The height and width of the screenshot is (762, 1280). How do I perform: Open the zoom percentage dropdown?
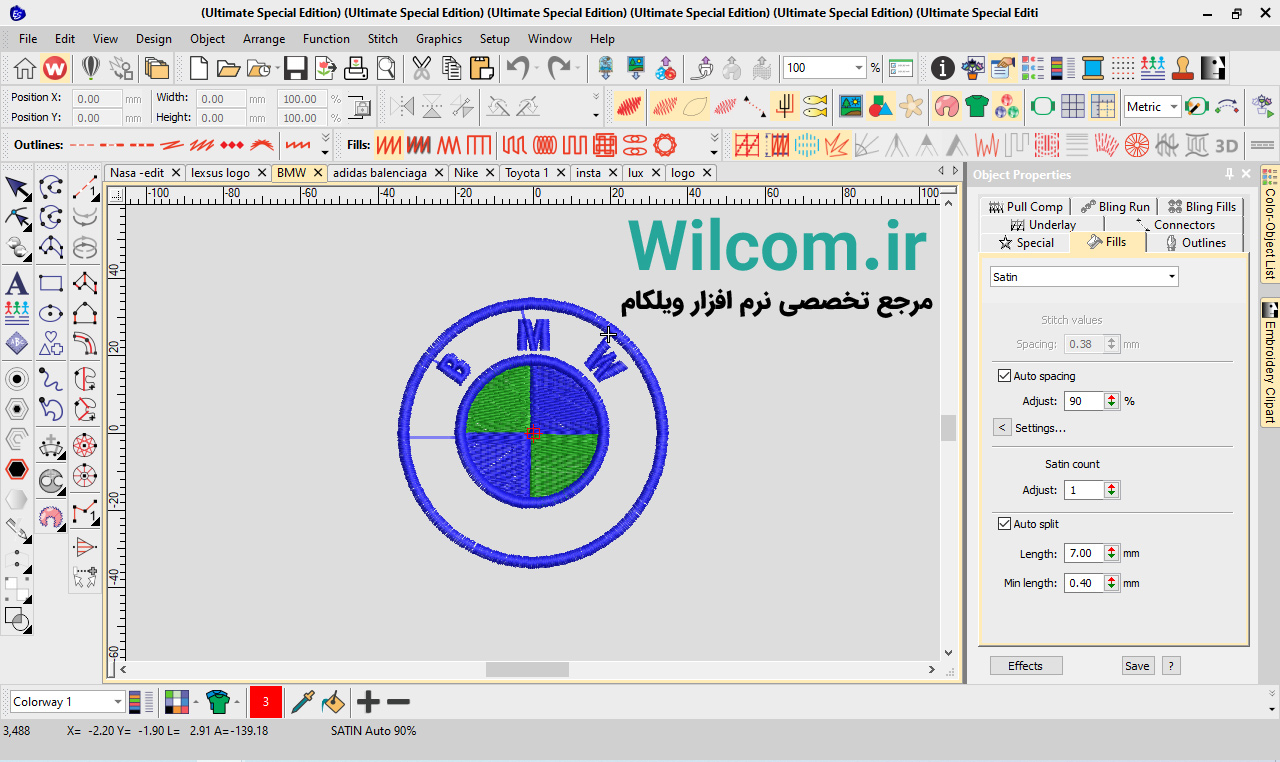click(858, 68)
